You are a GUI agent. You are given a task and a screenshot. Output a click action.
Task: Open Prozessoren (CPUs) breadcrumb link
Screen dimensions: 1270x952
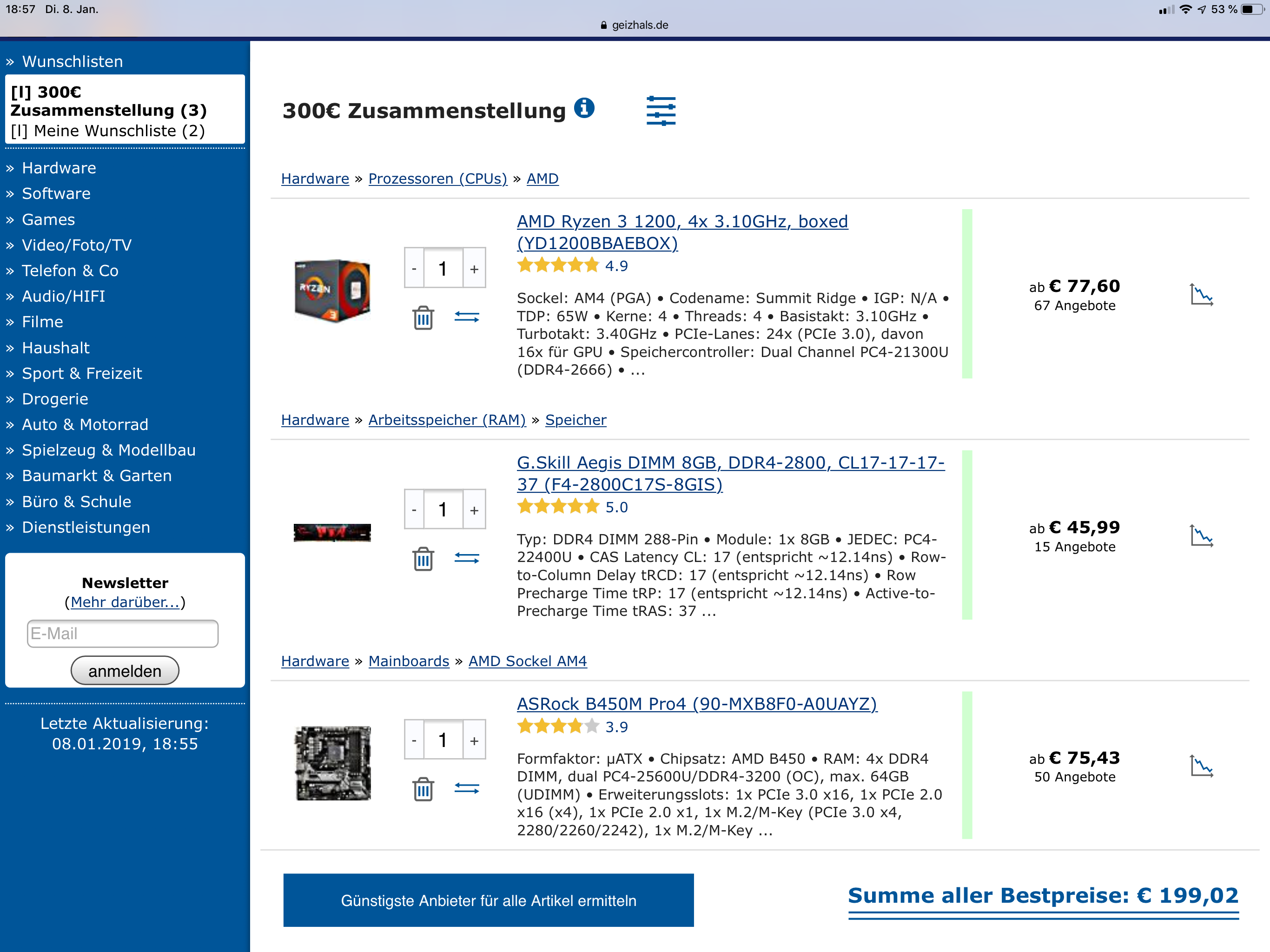(x=437, y=178)
